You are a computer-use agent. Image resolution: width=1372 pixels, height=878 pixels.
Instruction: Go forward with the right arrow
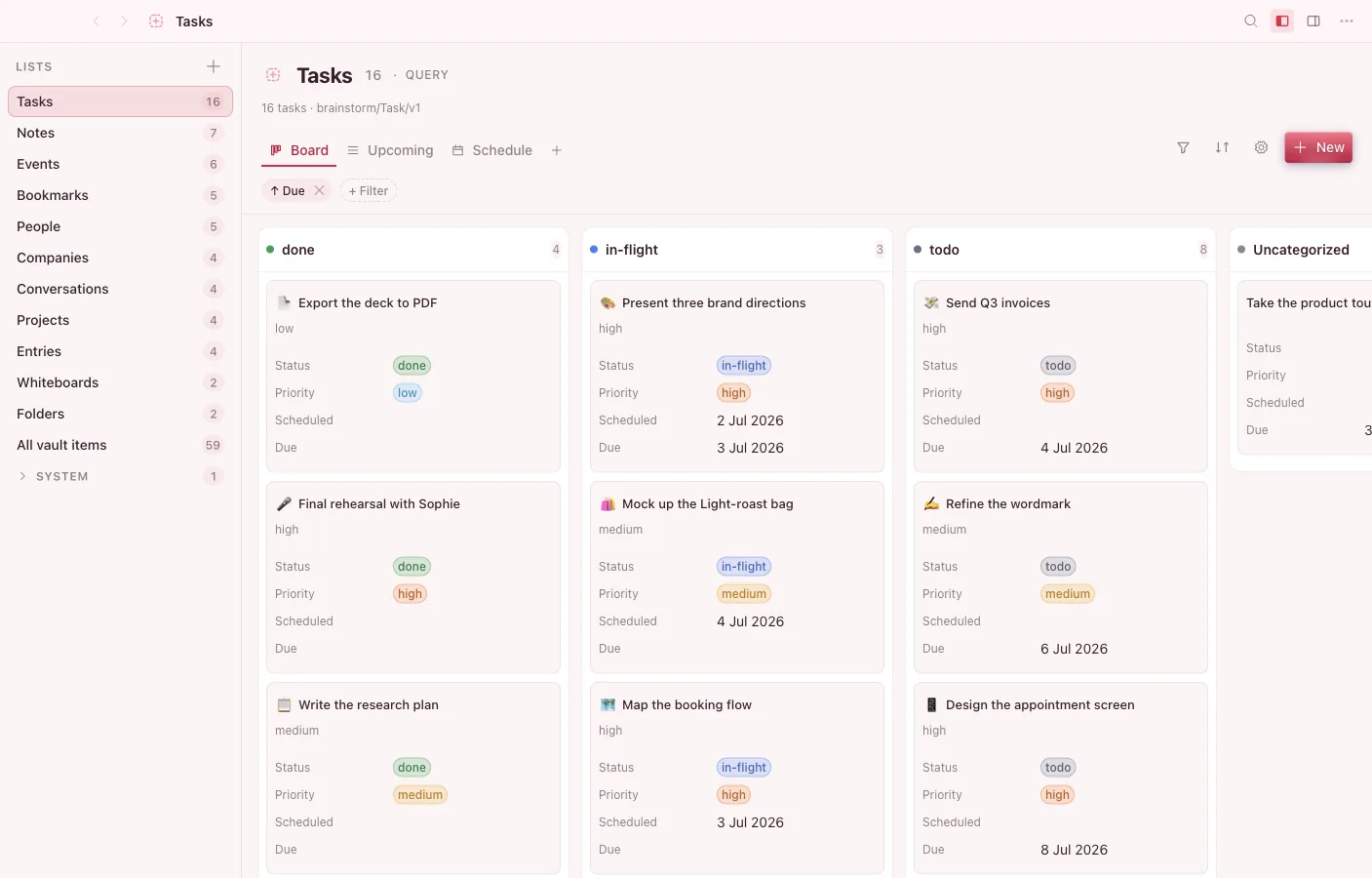(x=124, y=21)
